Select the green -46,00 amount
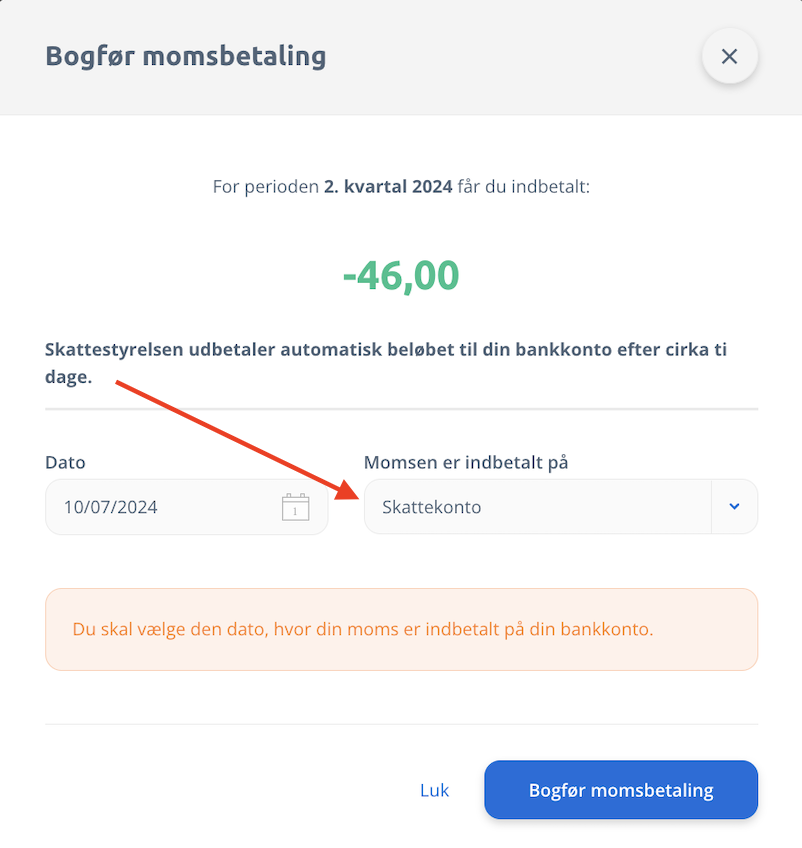 pyautogui.click(x=401, y=275)
